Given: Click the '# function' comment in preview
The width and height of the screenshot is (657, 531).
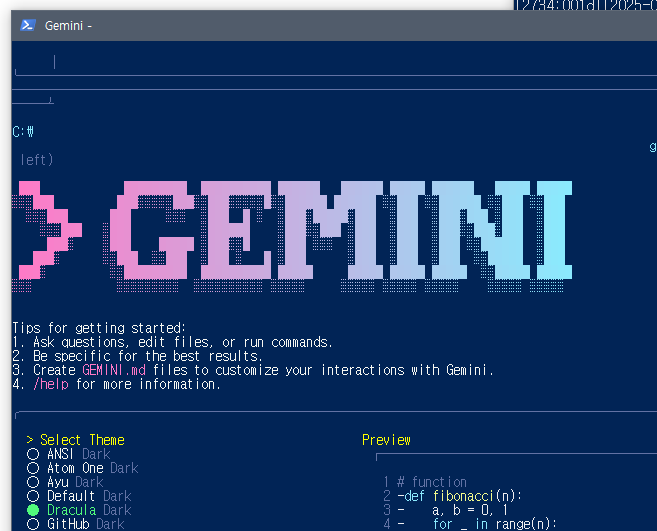Looking at the screenshot, I should pyautogui.click(x=432, y=482).
